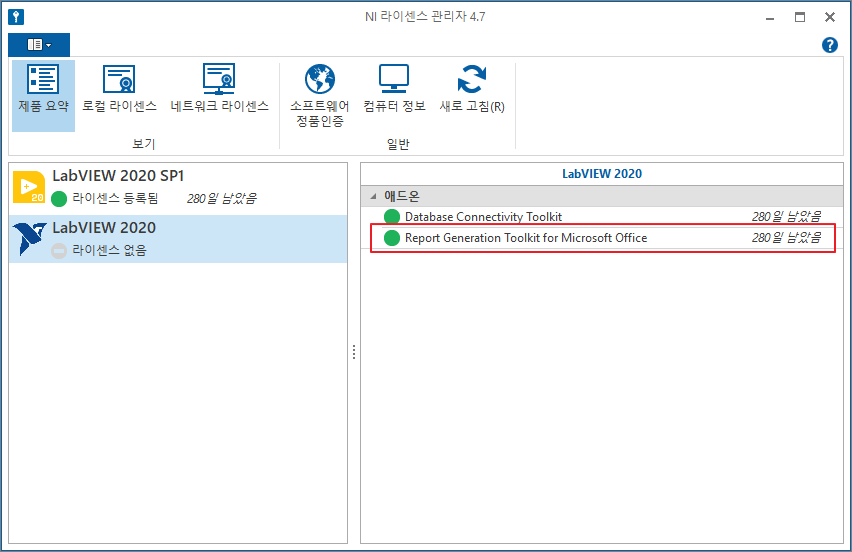Viewport: 852px width, 552px height.
Task: Click the key app icon in title bar
Action: pos(16,17)
